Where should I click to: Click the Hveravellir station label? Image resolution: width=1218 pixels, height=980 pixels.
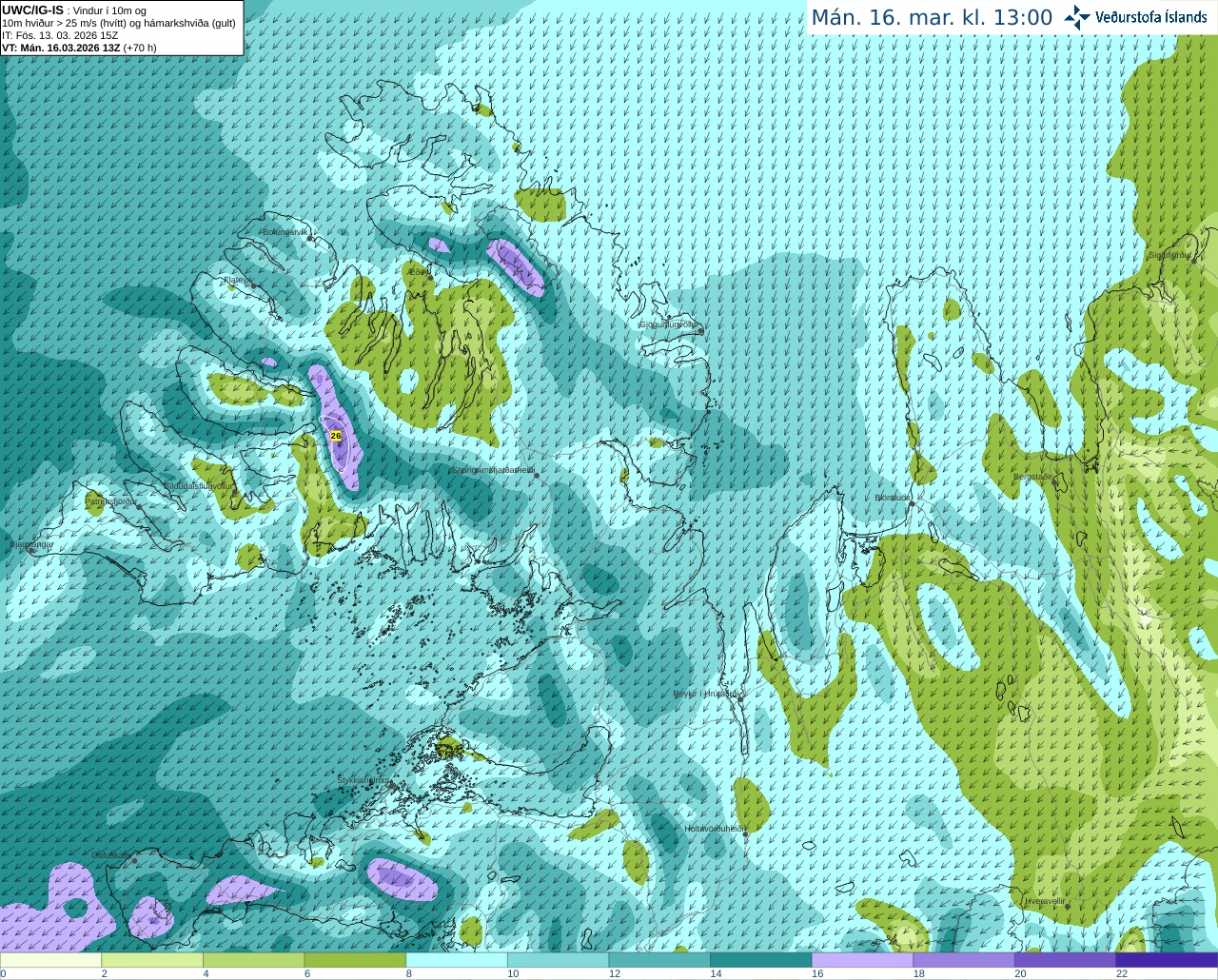tap(1044, 900)
